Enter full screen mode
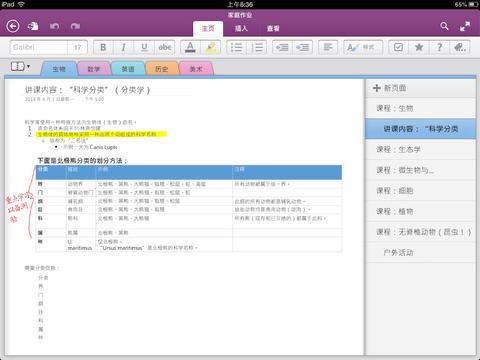 click(465, 26)
